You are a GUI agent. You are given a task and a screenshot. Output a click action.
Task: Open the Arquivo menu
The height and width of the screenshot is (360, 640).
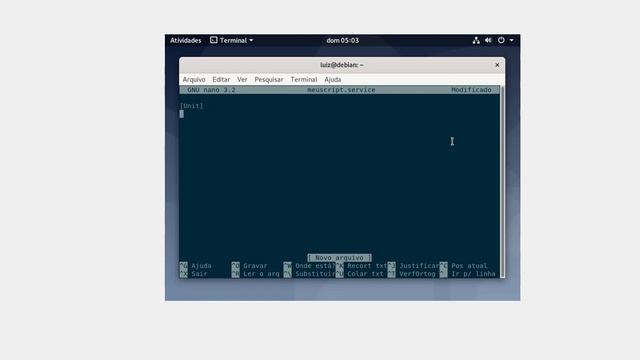click(194, 80)
